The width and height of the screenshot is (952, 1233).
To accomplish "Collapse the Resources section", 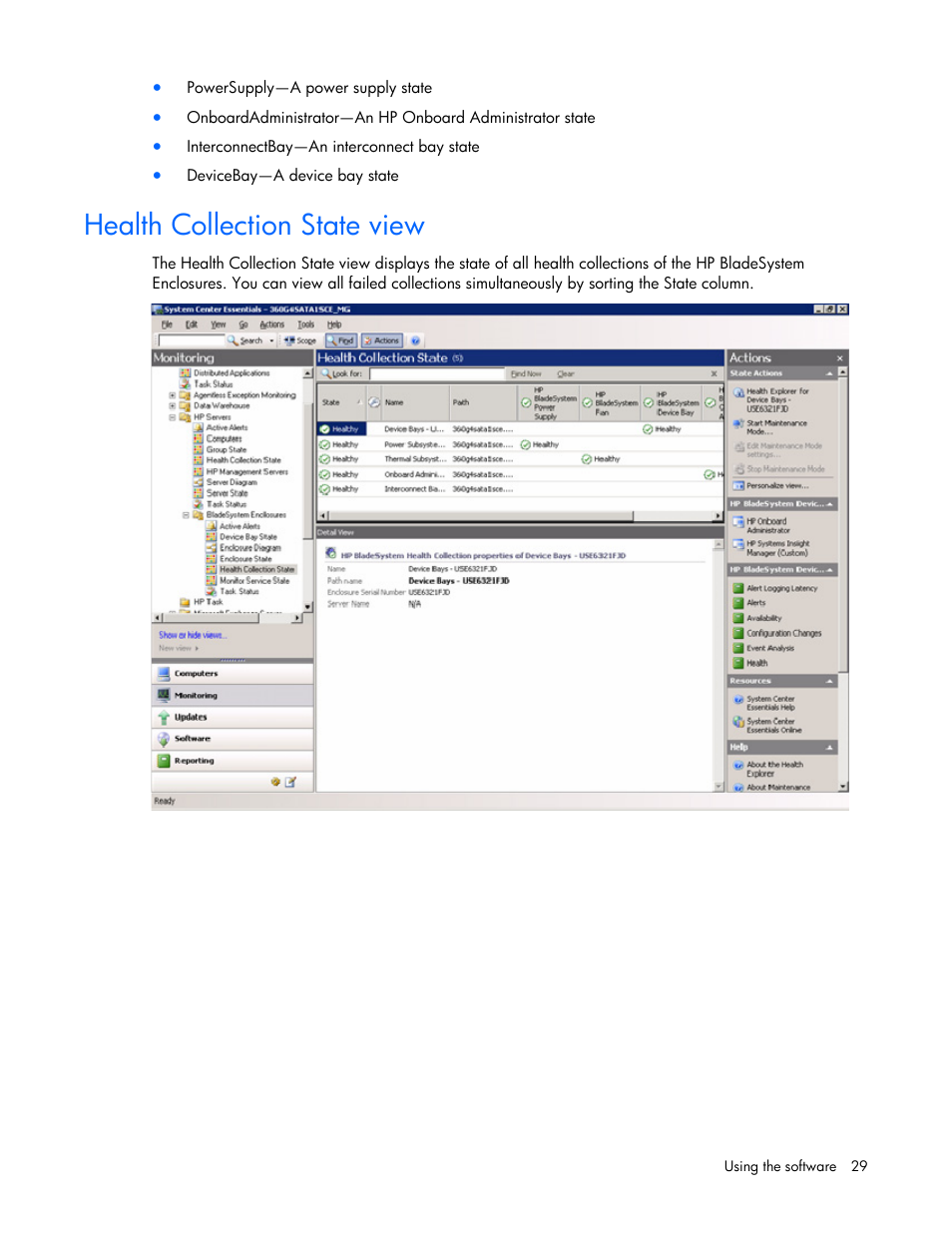I will (829, 681).
